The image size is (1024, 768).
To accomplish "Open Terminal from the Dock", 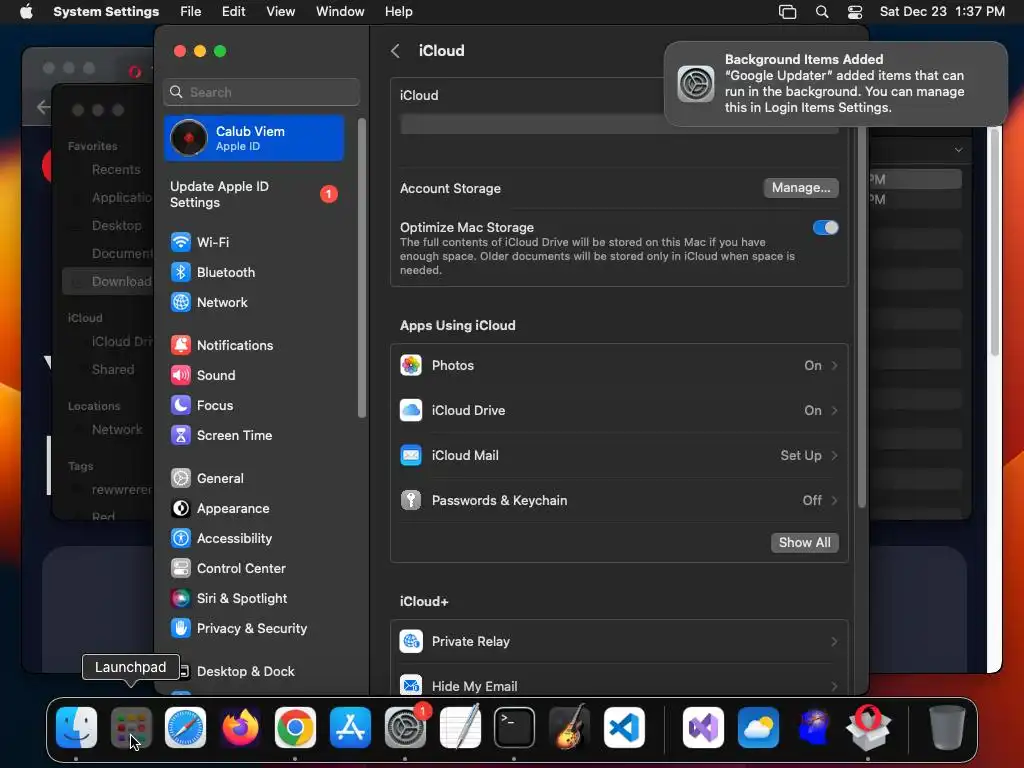I will 515,727.
